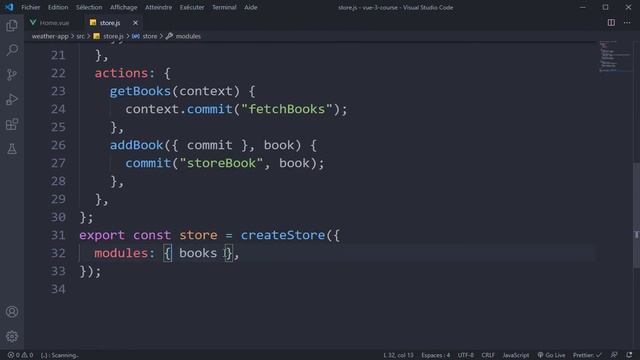The width and height of the screenshot is (640, 360).
Task: Open the Run and Debug view
Action: pos(12,100)
